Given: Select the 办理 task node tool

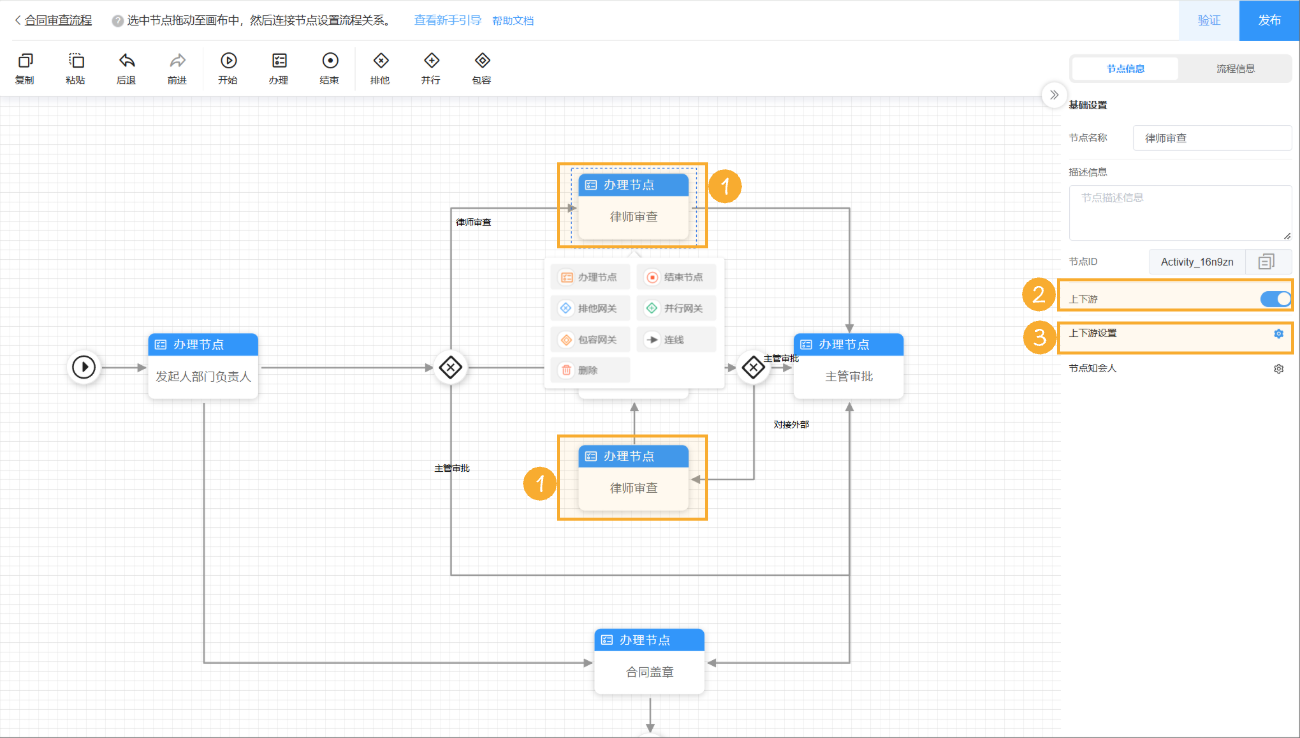Looking at the screenshot, I should [279, 62].
